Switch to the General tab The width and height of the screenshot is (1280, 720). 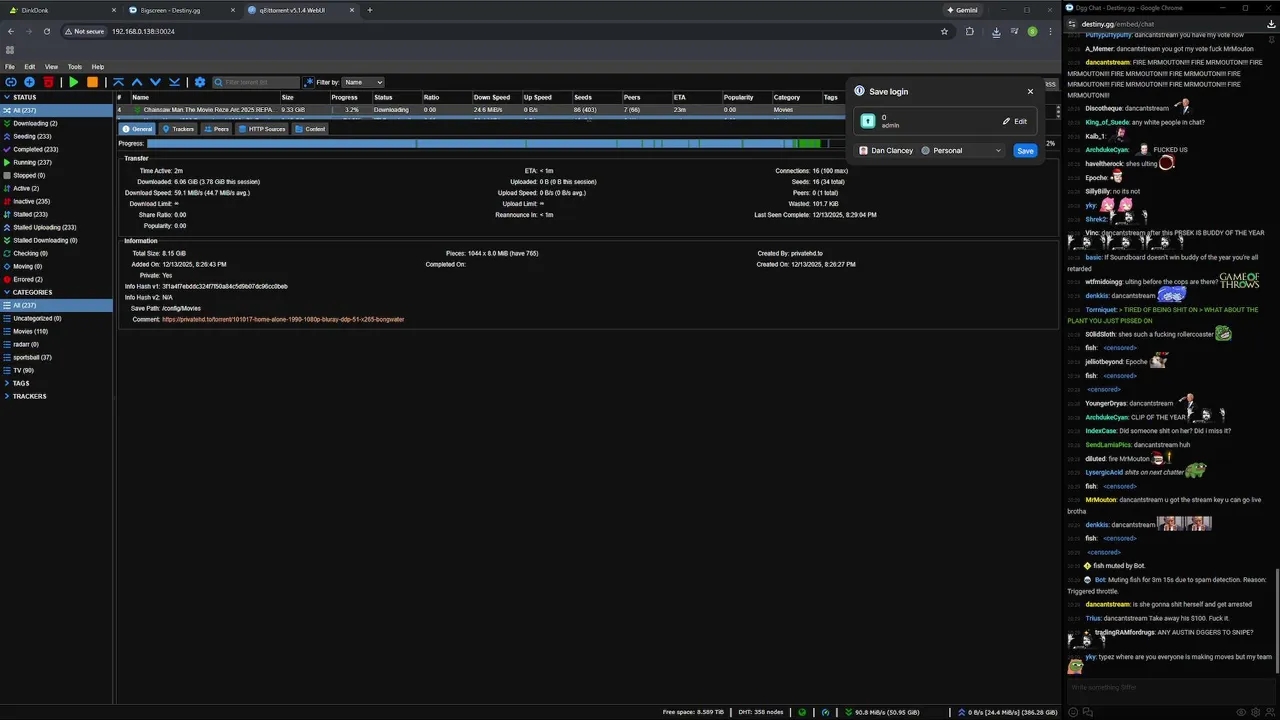[137, 129]
